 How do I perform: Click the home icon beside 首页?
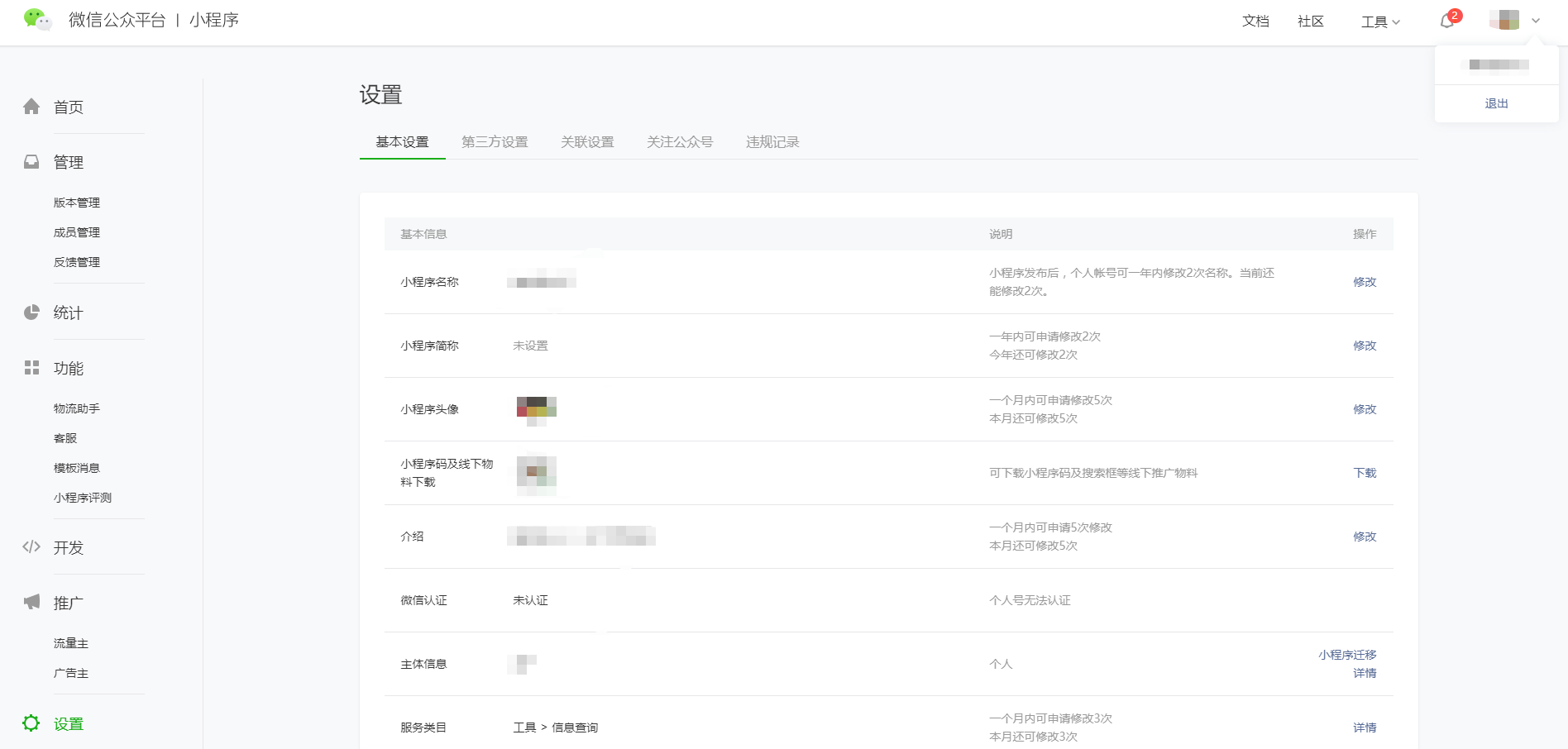[x=31, y=107]
